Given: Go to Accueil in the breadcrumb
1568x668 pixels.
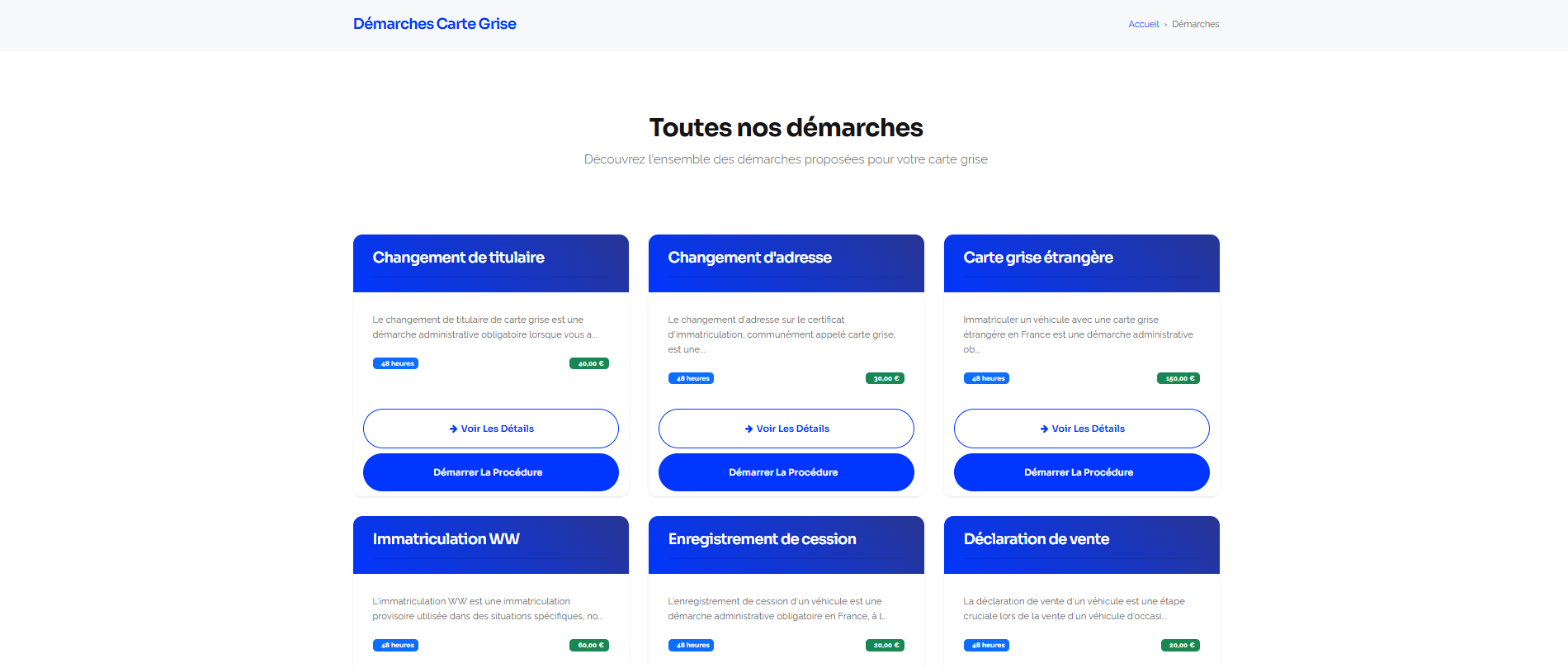Looking at the screenshot, I should coord(1143,24).
